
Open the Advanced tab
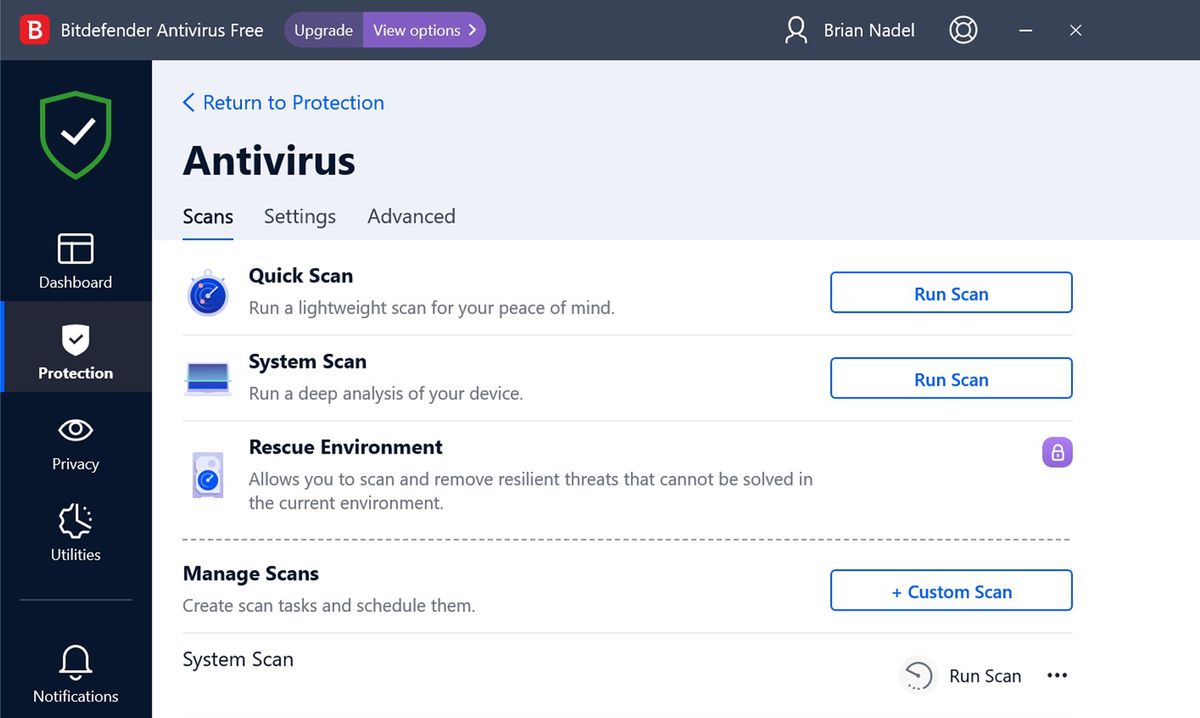411,216
